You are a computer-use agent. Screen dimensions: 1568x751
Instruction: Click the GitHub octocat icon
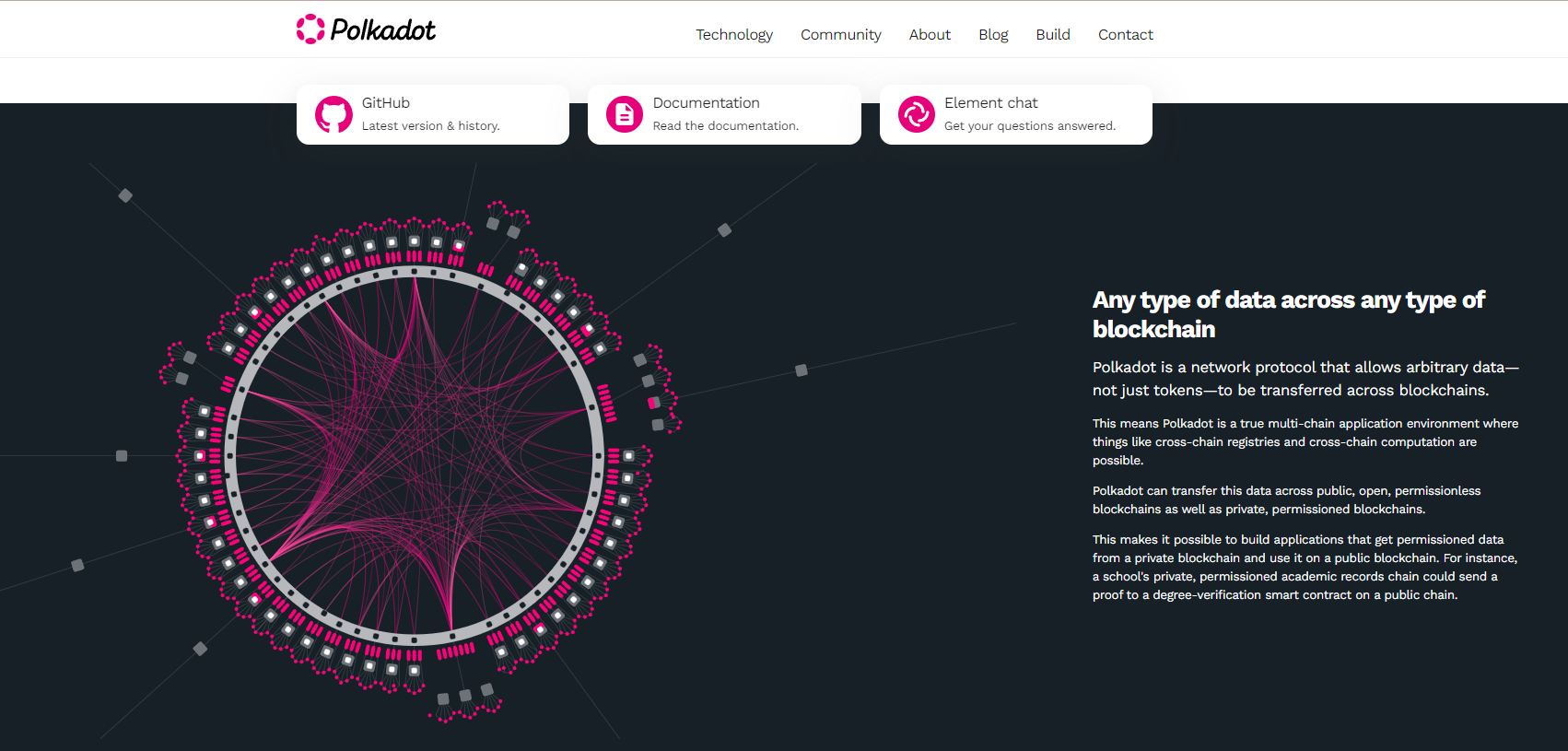tap(333, 114)
